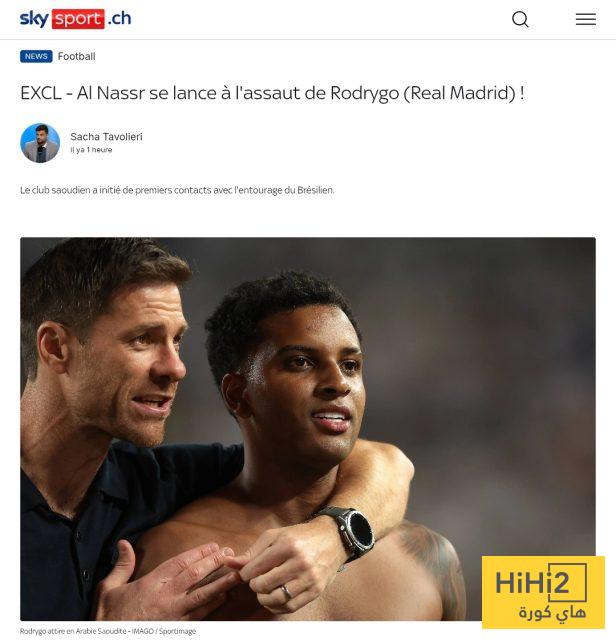Viewport: 616px width, 640px height.
Task: Click the HiHi2 yellow watermark logo
Action: click(543, 592)
